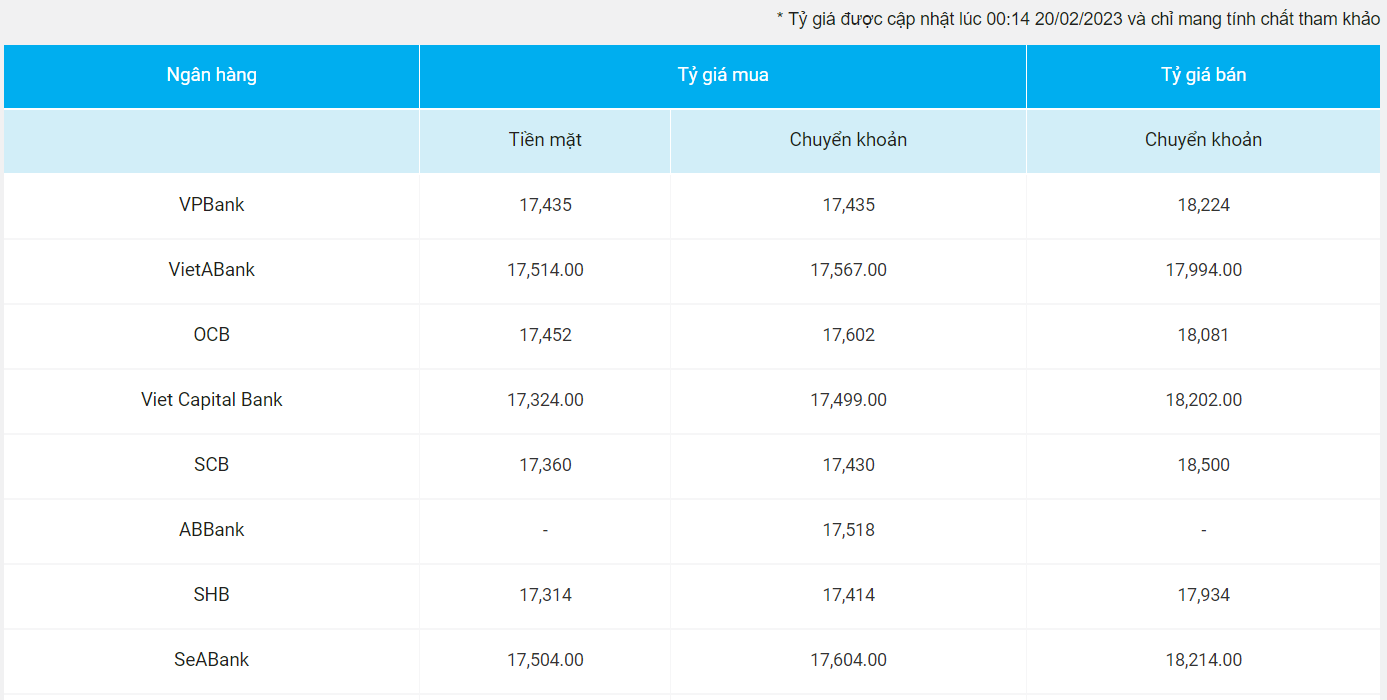Screen dimensions: 1387x700
Task: Select VietABank's cash rate 17,514.00
Action: [x=545, y=270]
